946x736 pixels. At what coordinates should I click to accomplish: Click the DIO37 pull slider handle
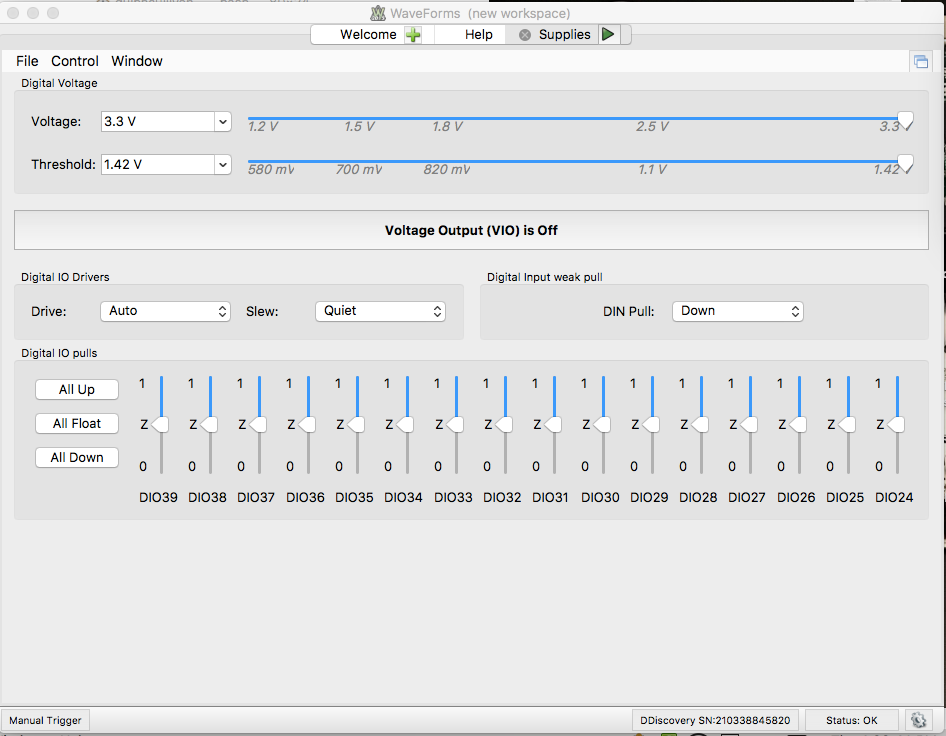tap(258, 425)
